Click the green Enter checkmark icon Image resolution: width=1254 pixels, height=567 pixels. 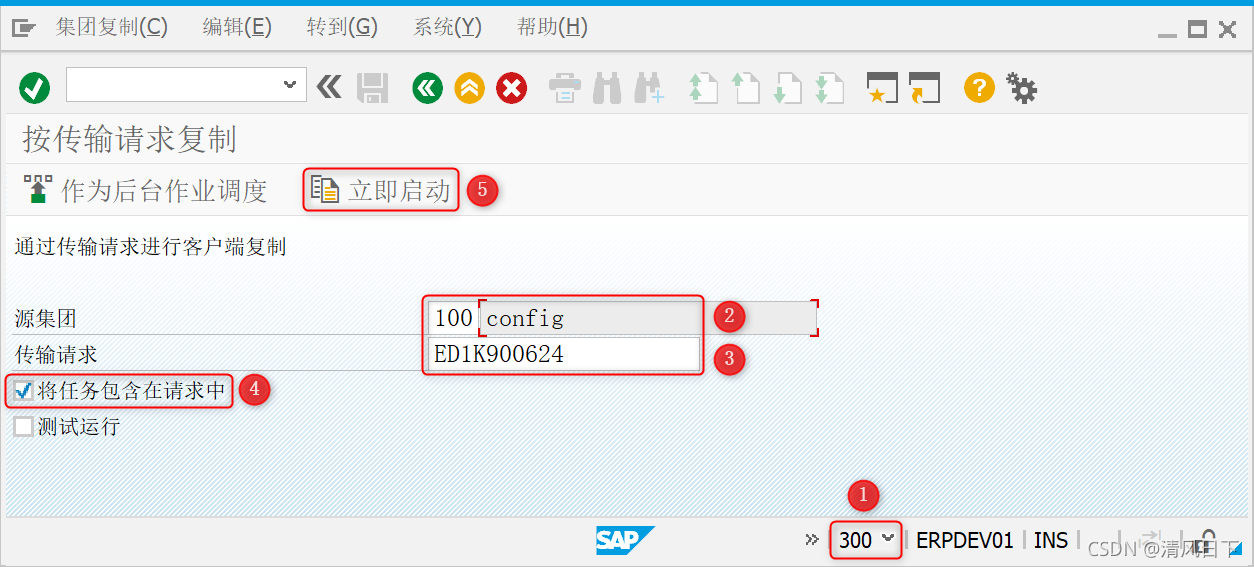(35, 88)
